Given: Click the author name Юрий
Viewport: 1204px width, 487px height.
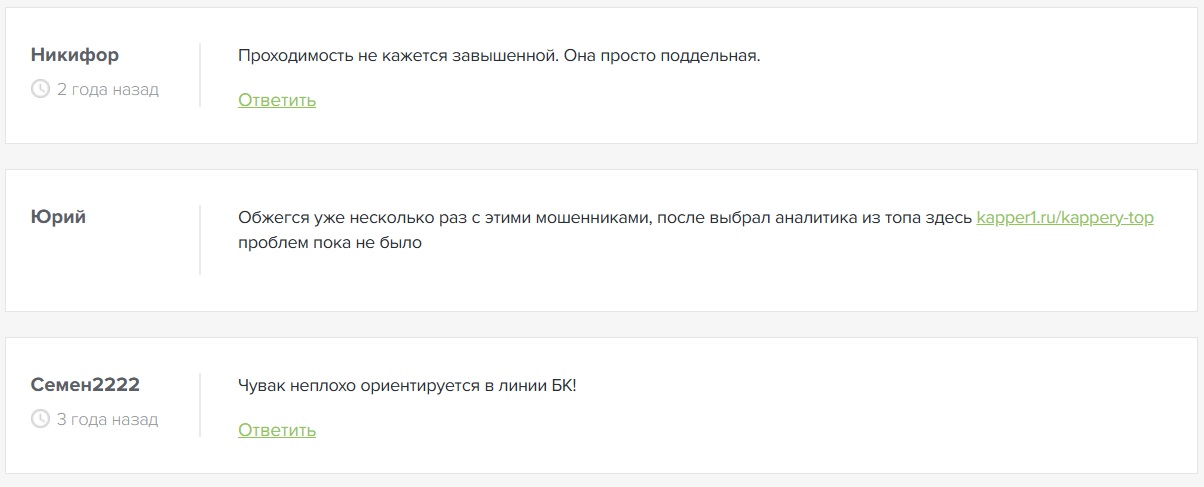Looking at the screenshot, I should tap(59, 216).
